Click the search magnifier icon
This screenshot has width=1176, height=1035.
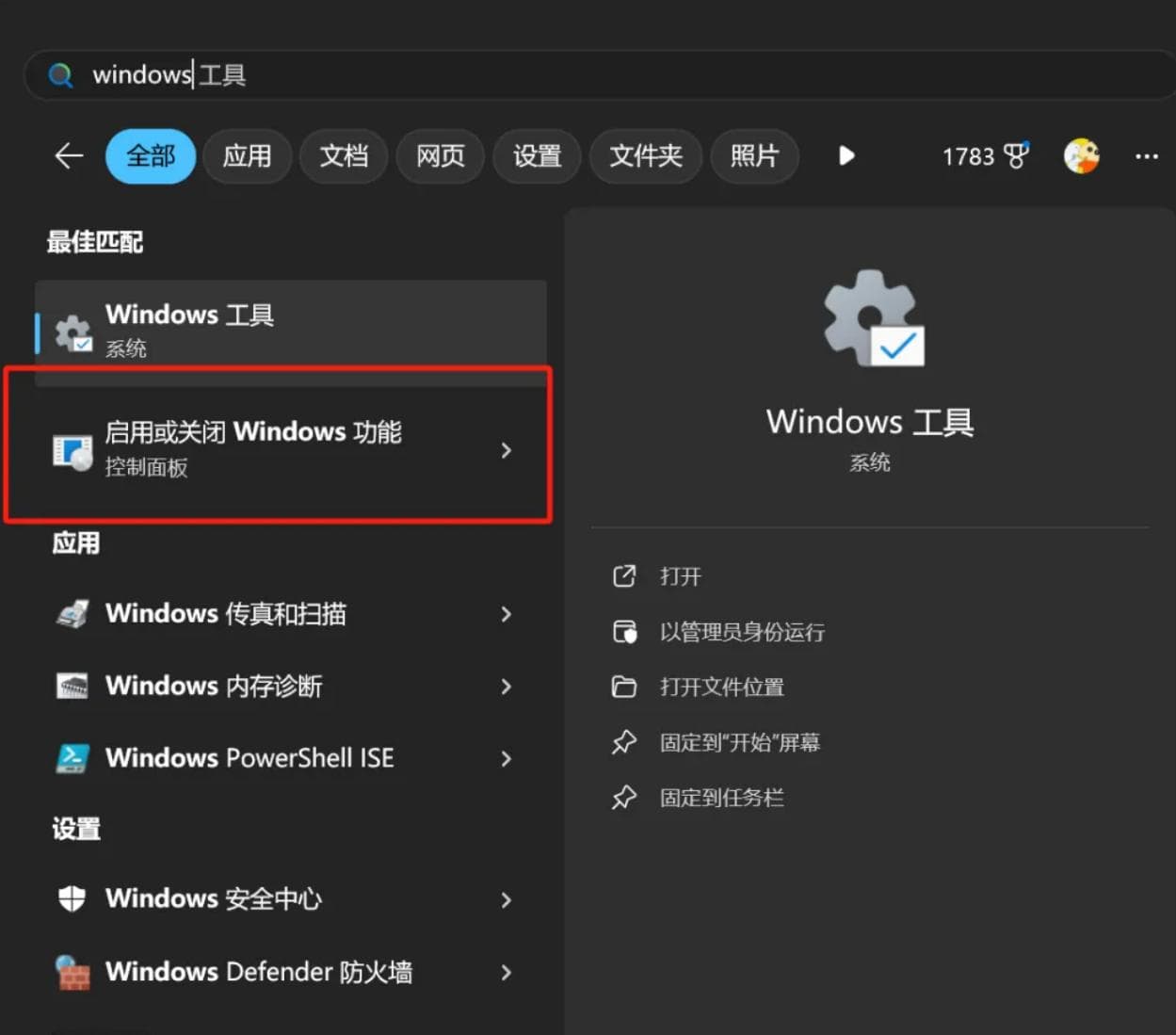[60, 75]
